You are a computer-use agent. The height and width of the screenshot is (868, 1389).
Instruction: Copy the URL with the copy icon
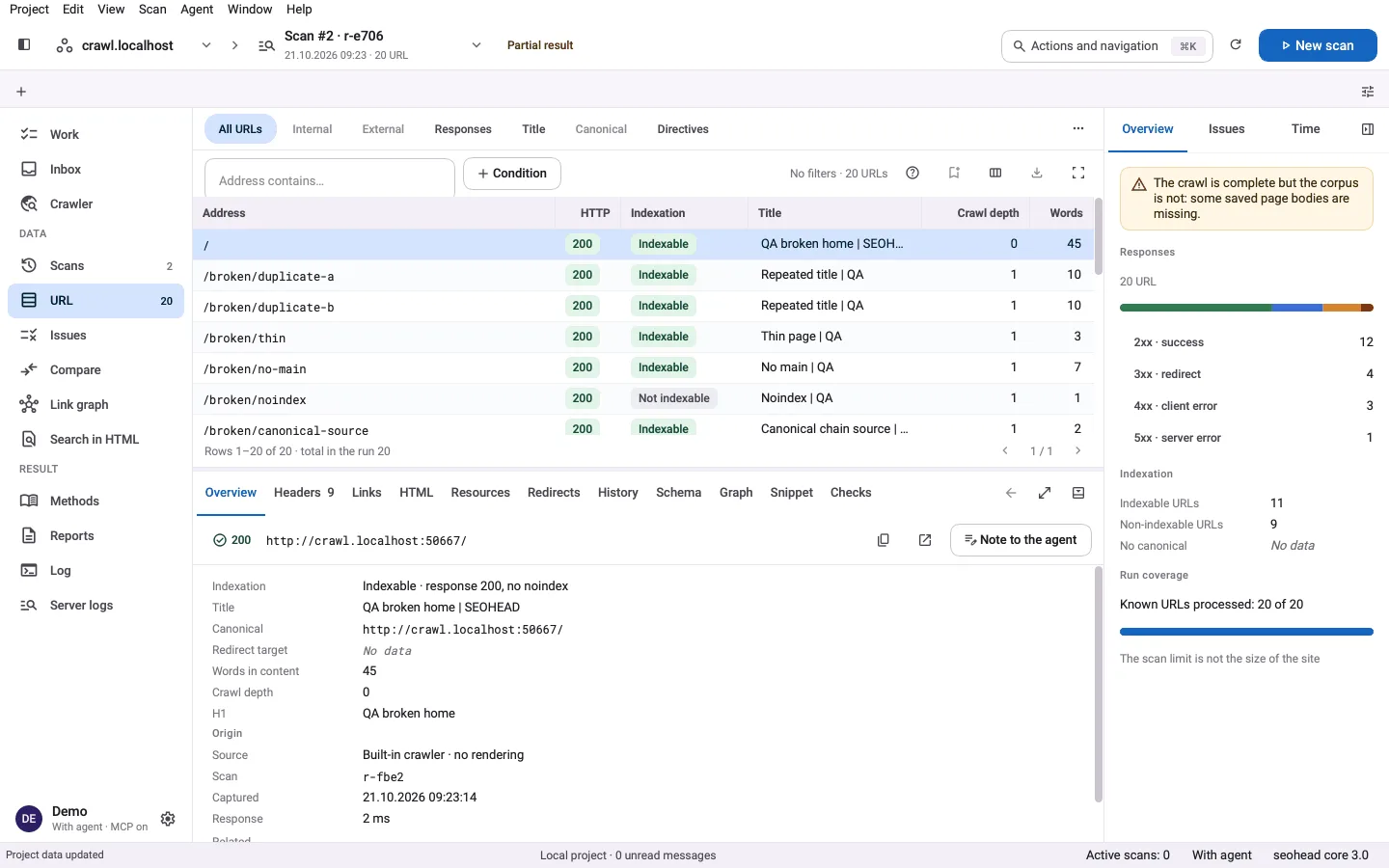[883, 540]
